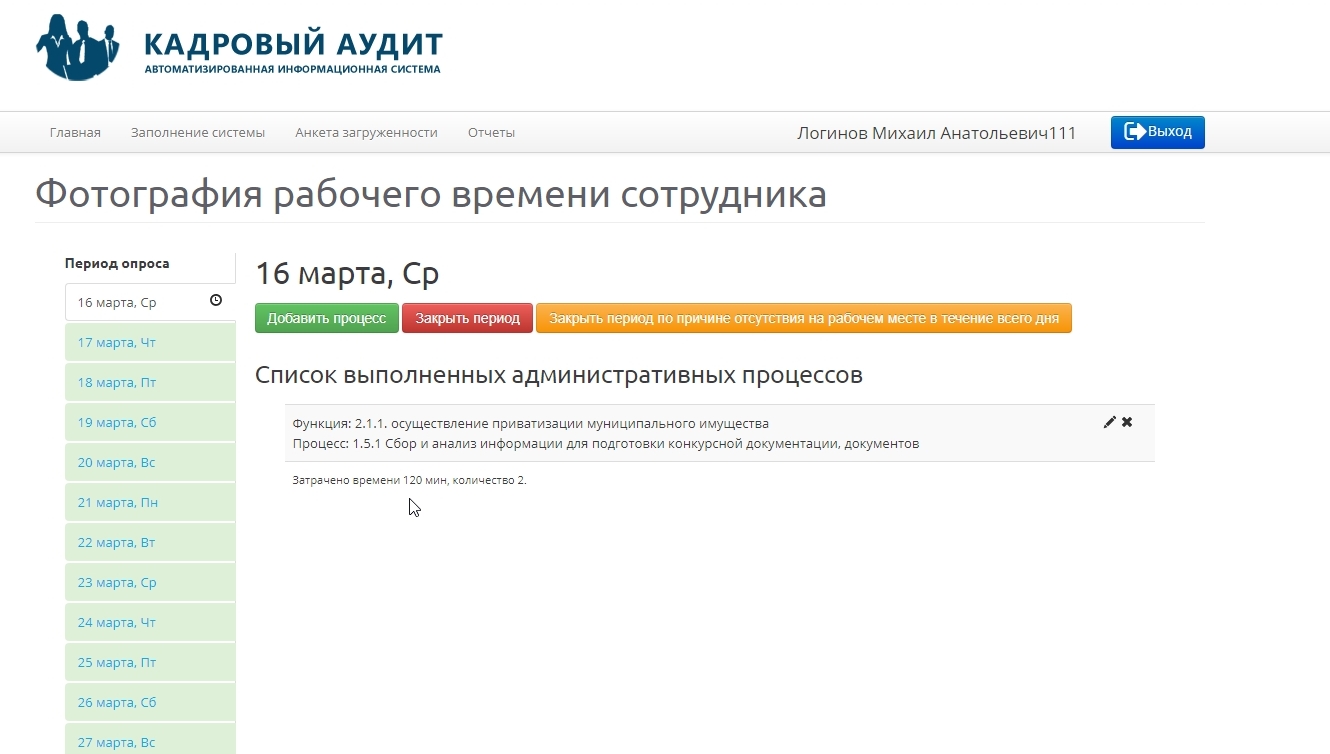The height and width of the screenshot is (754, 1330).
Task: Edit the process entry with pencil icon
Action: (1109, 422)
